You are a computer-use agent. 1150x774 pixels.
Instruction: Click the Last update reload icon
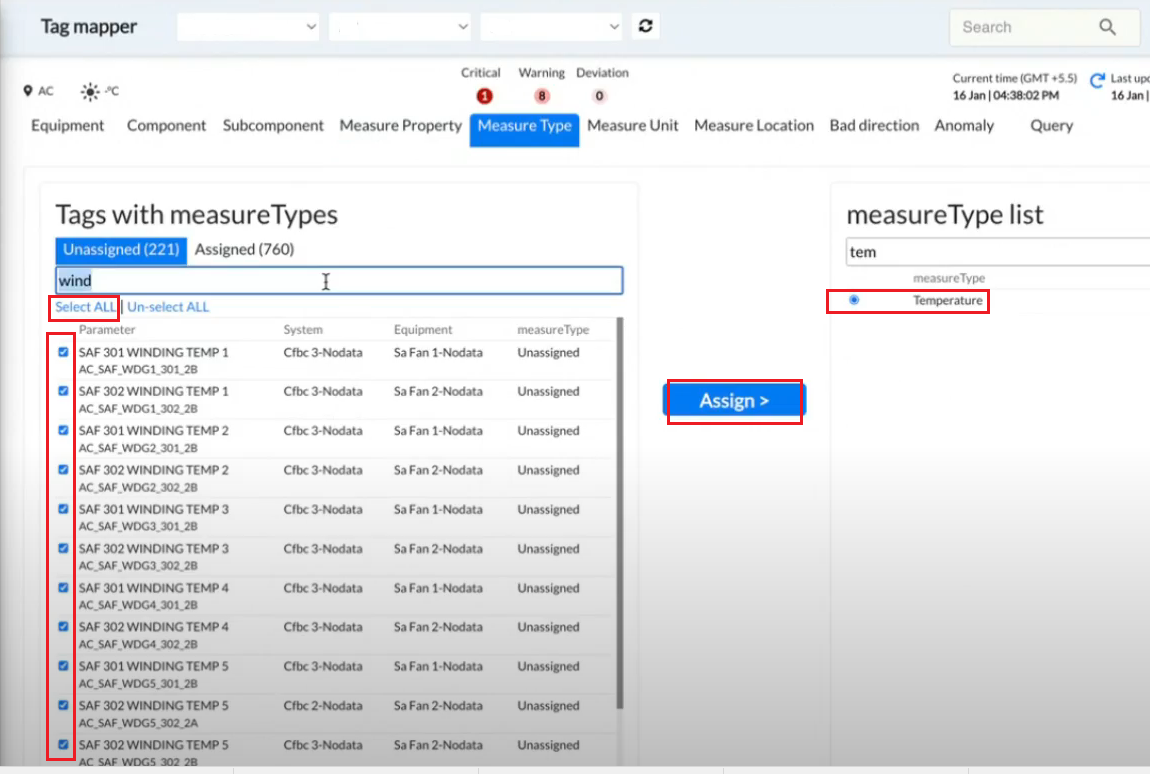[1097, 80]
